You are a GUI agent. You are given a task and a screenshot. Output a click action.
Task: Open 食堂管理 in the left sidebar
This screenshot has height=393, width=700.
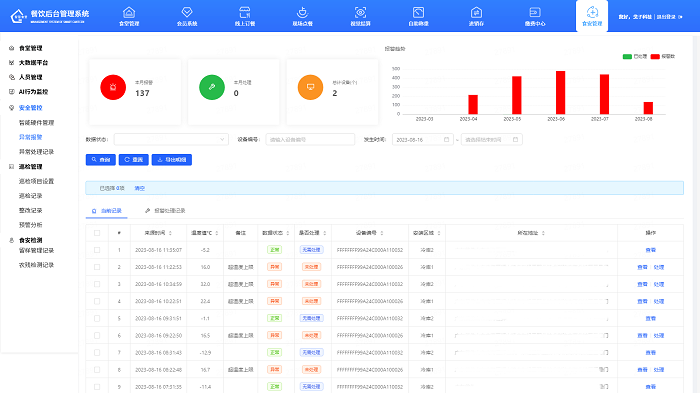click(30, 48)
